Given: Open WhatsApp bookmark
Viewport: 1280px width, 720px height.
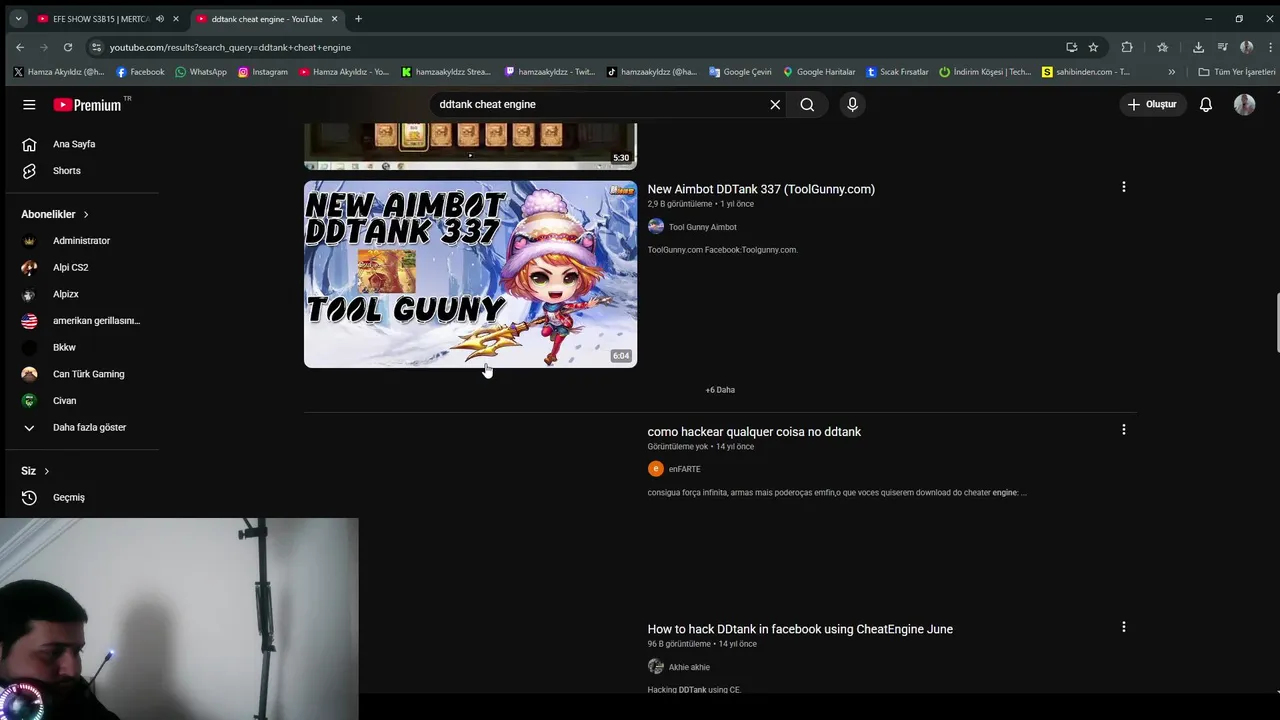Looking at the screenshot, I should [201, 72].
